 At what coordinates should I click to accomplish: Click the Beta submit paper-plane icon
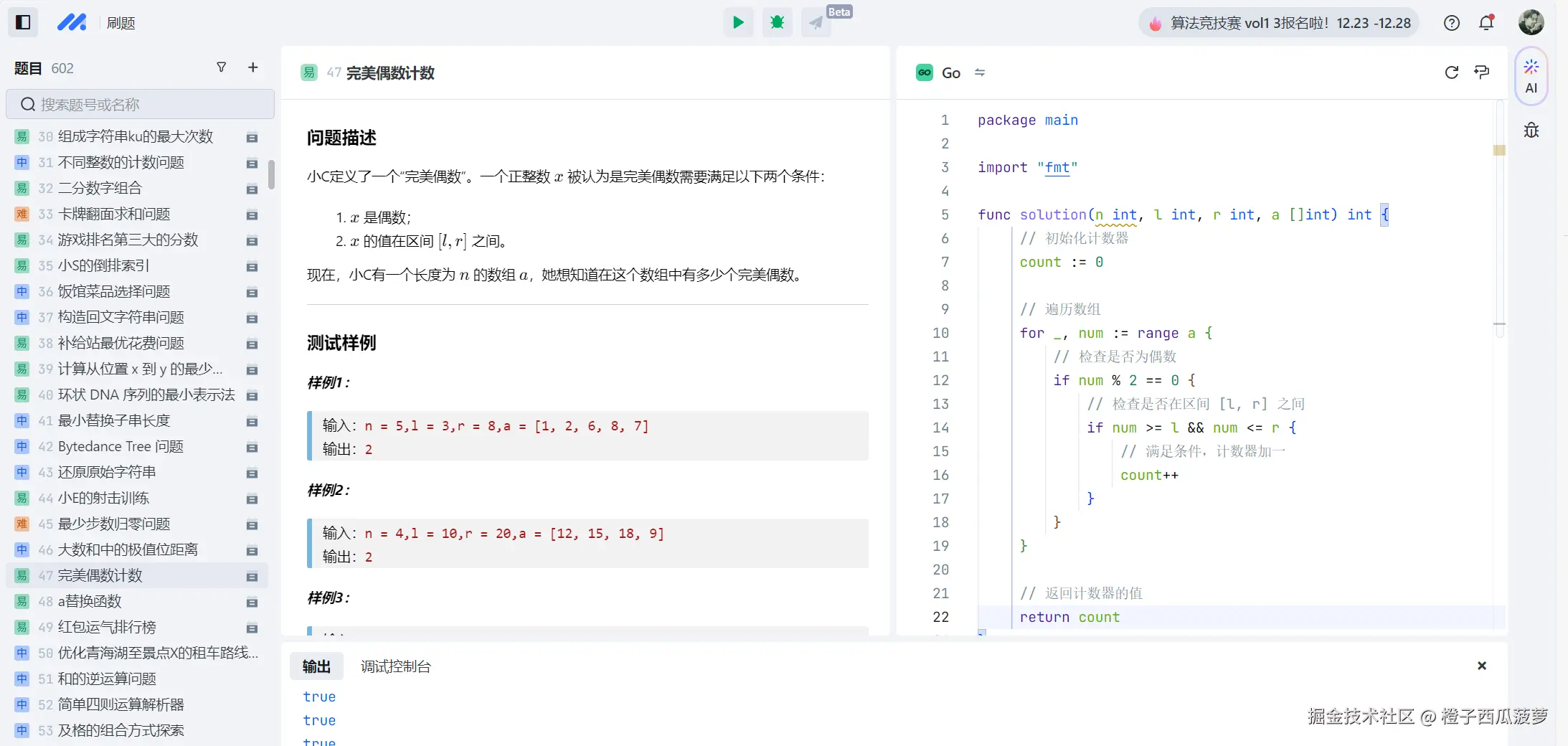[816, 22]
